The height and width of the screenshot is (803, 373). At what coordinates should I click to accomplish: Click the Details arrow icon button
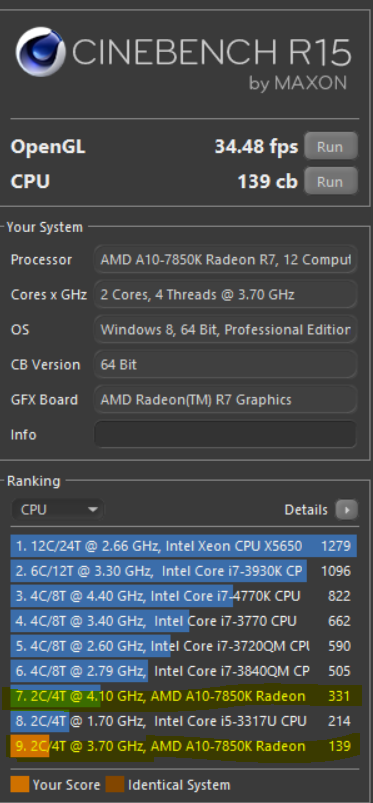346,510
